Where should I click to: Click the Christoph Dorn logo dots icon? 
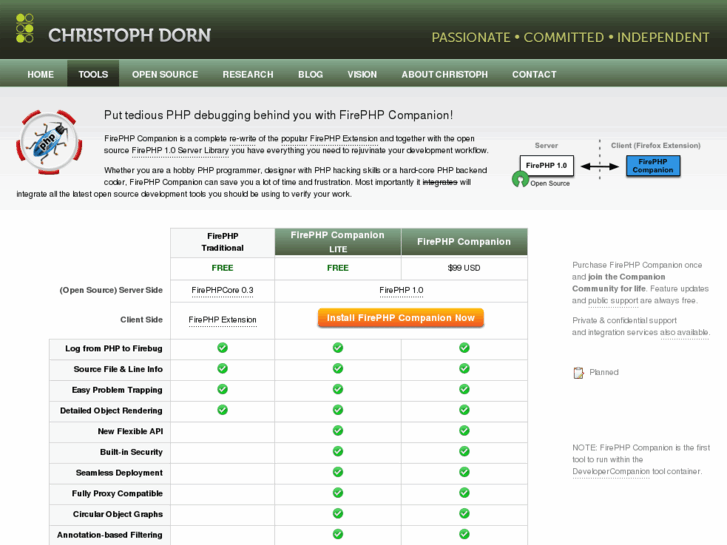25,28
